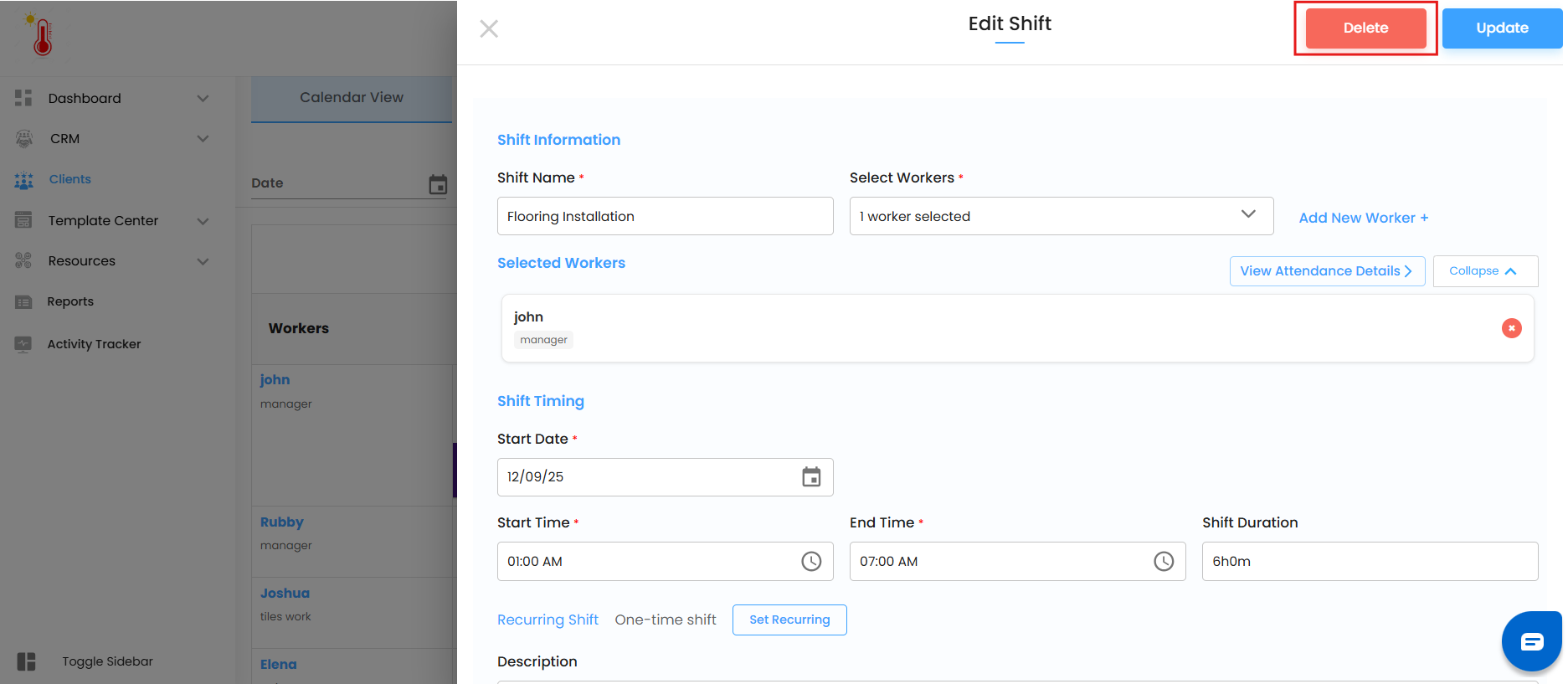This screenshot has height=684, width=1568.
Task: Click the Set Recurring button
Action: [789, 620]
